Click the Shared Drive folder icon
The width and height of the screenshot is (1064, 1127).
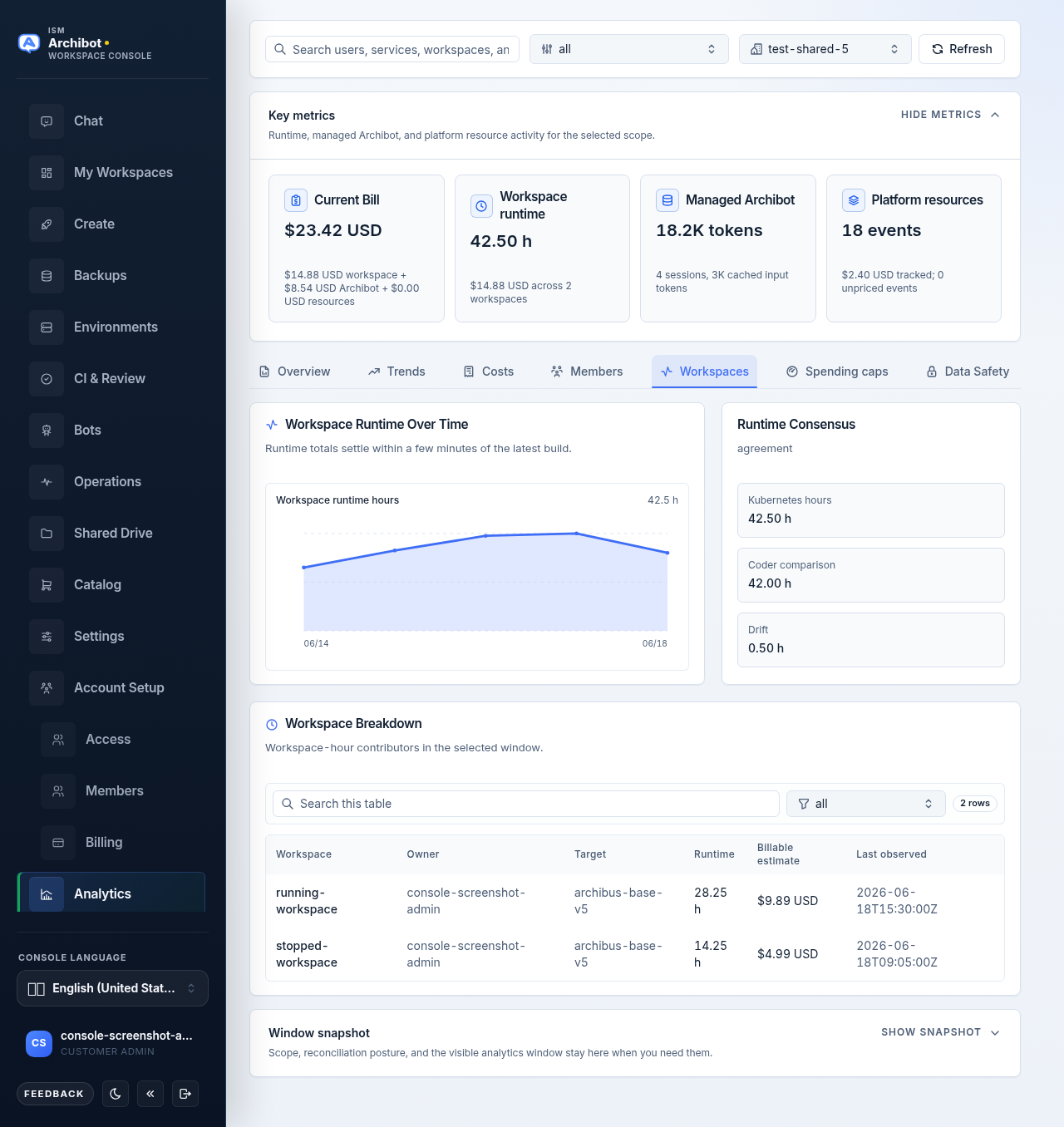47,534
